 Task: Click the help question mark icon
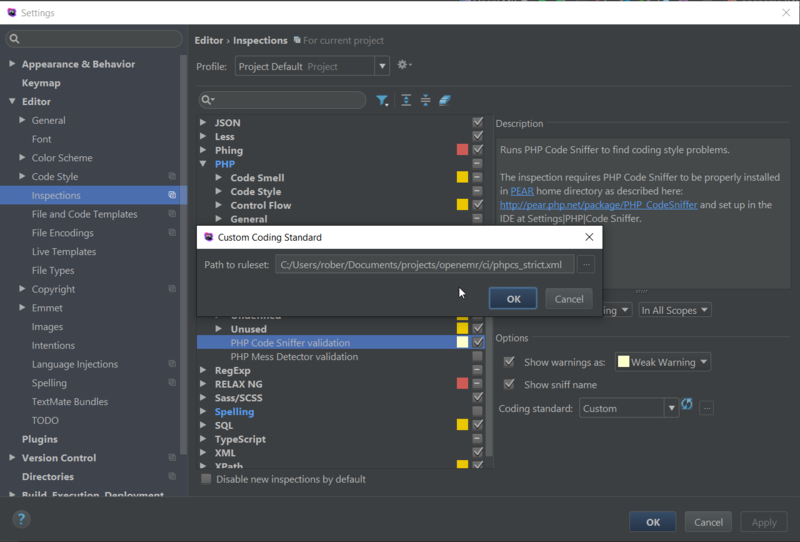(x=21, y=519)
